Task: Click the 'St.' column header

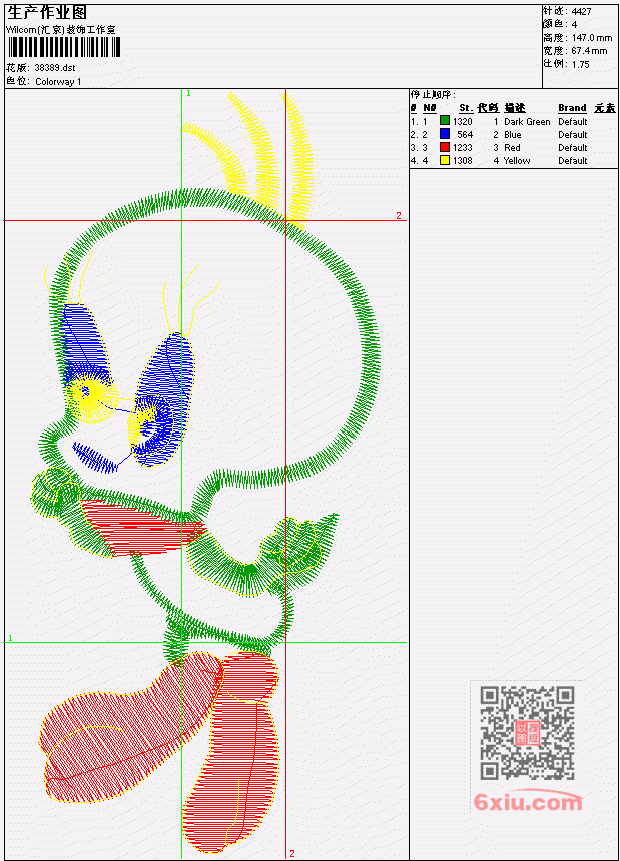Action: click(466, 108)
